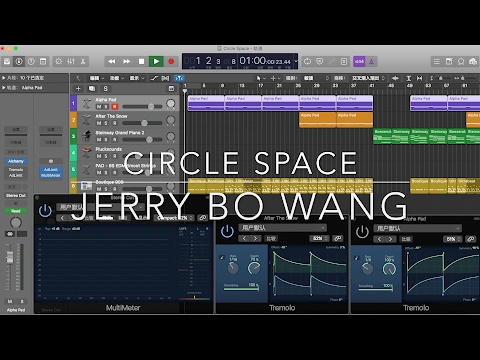Viewport: 480px width, 360px height.
Task: Disable record on Alpha Pad track
Action: 115,106
